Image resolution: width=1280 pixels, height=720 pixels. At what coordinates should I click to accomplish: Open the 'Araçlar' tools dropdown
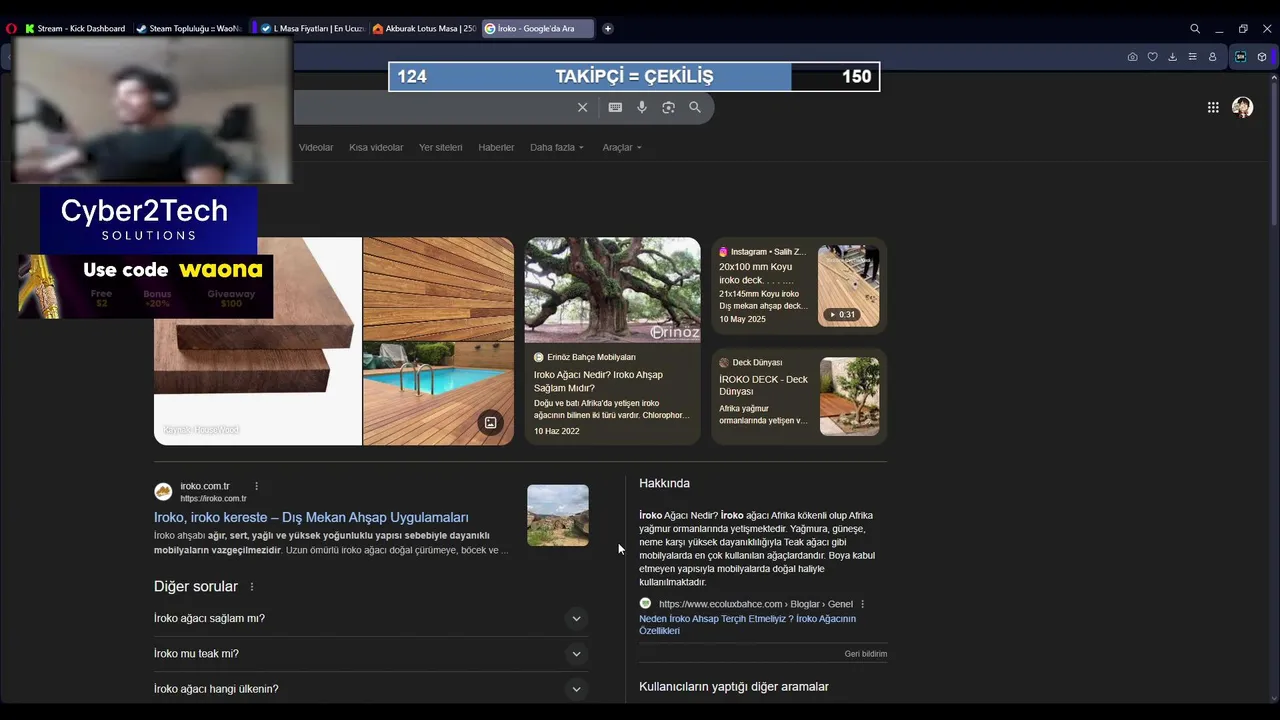click(x=622, y=147)
